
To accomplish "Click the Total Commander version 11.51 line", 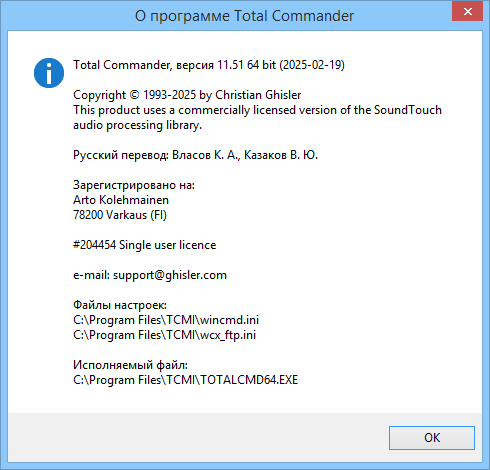I will pos(209,65).
